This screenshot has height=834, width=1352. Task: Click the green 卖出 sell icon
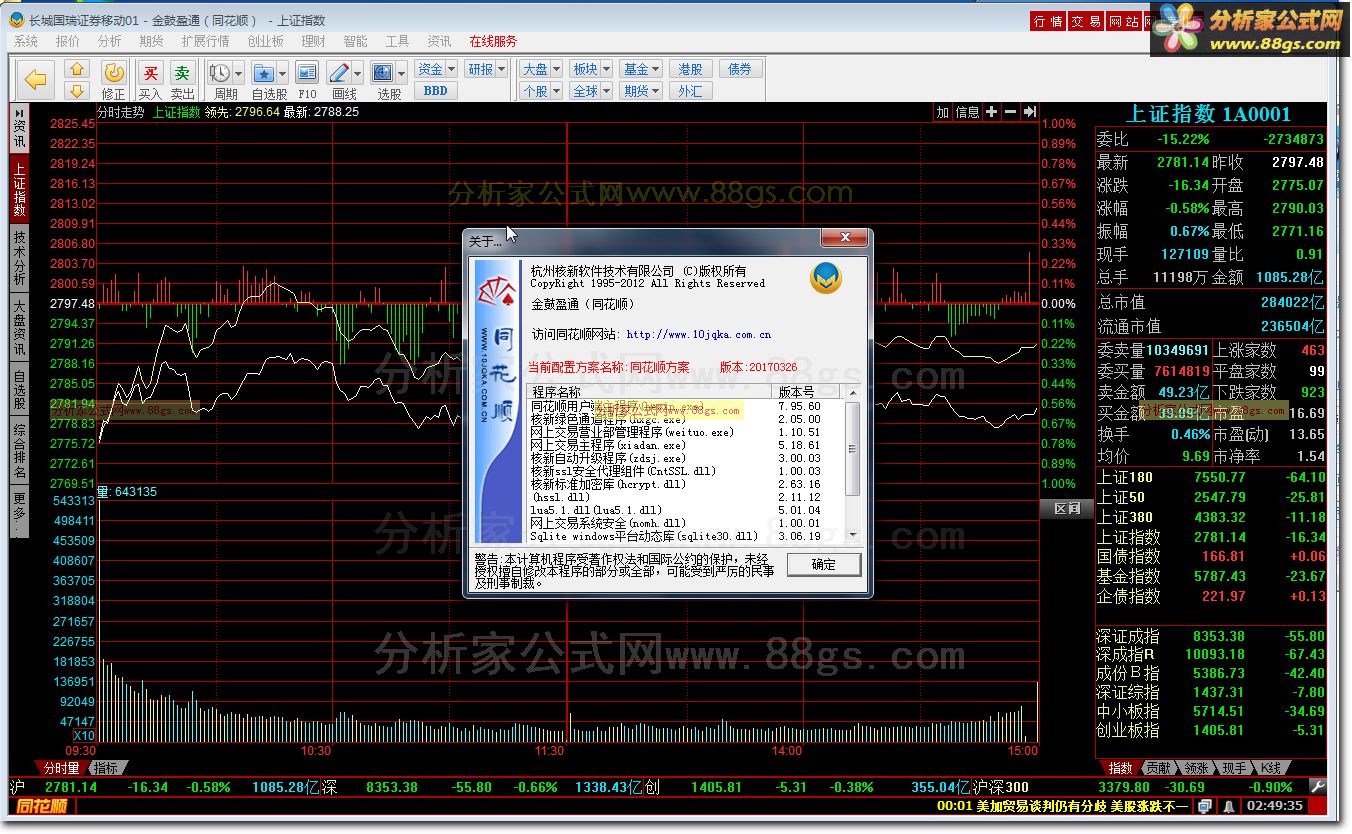pyautogui.click(x=181, y=73)
